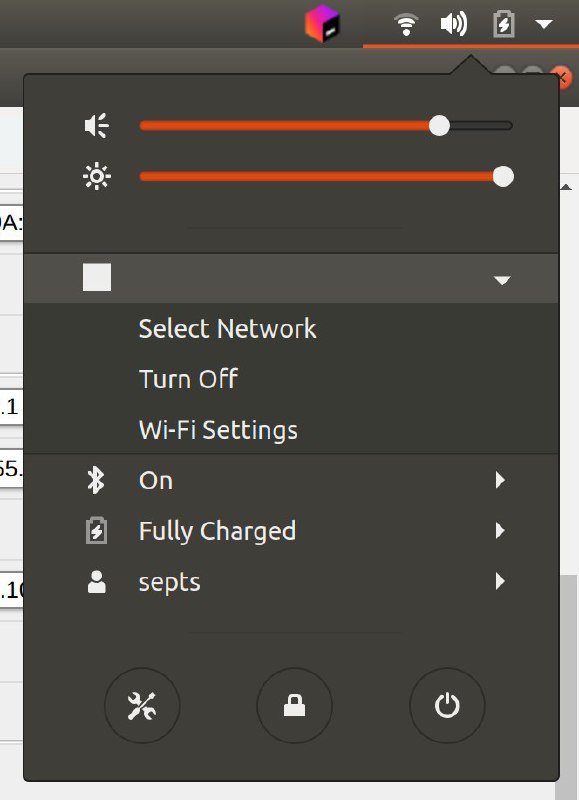
Task: Open the JetBrains Toolbox tray icon
Action: click(x=322, y=23)
